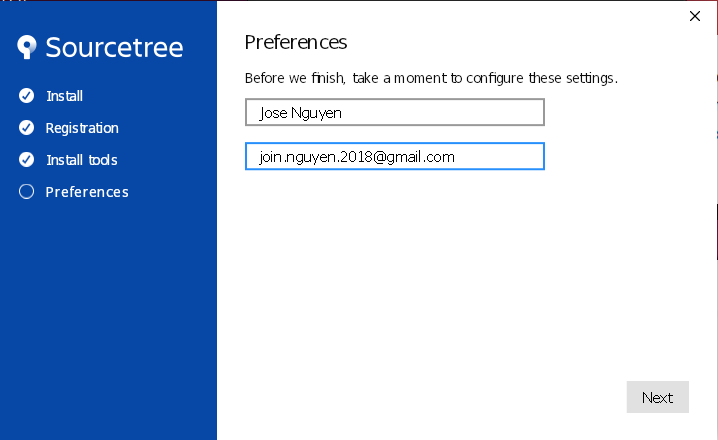
Task: Focus the Jose Nguyen name field
Action: pos(394,112)
